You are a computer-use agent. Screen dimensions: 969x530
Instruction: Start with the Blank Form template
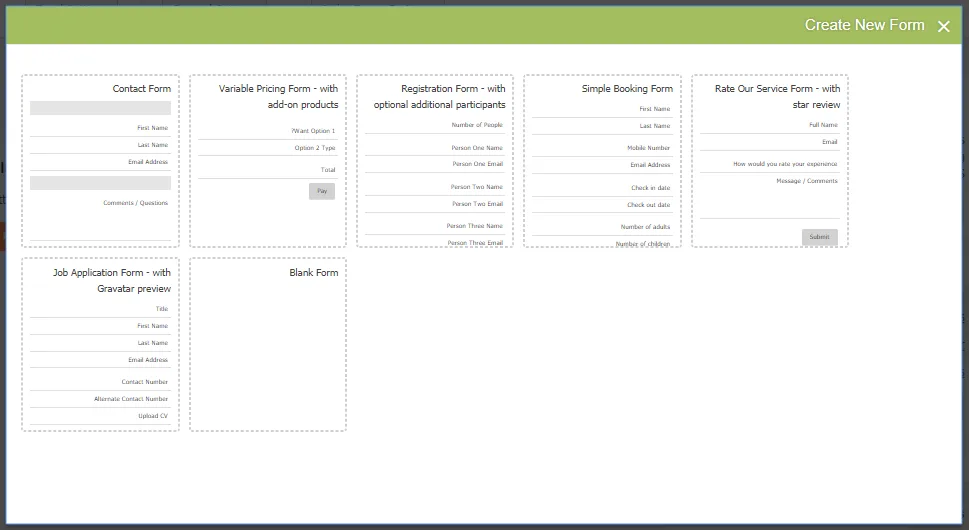click(268, 344)
